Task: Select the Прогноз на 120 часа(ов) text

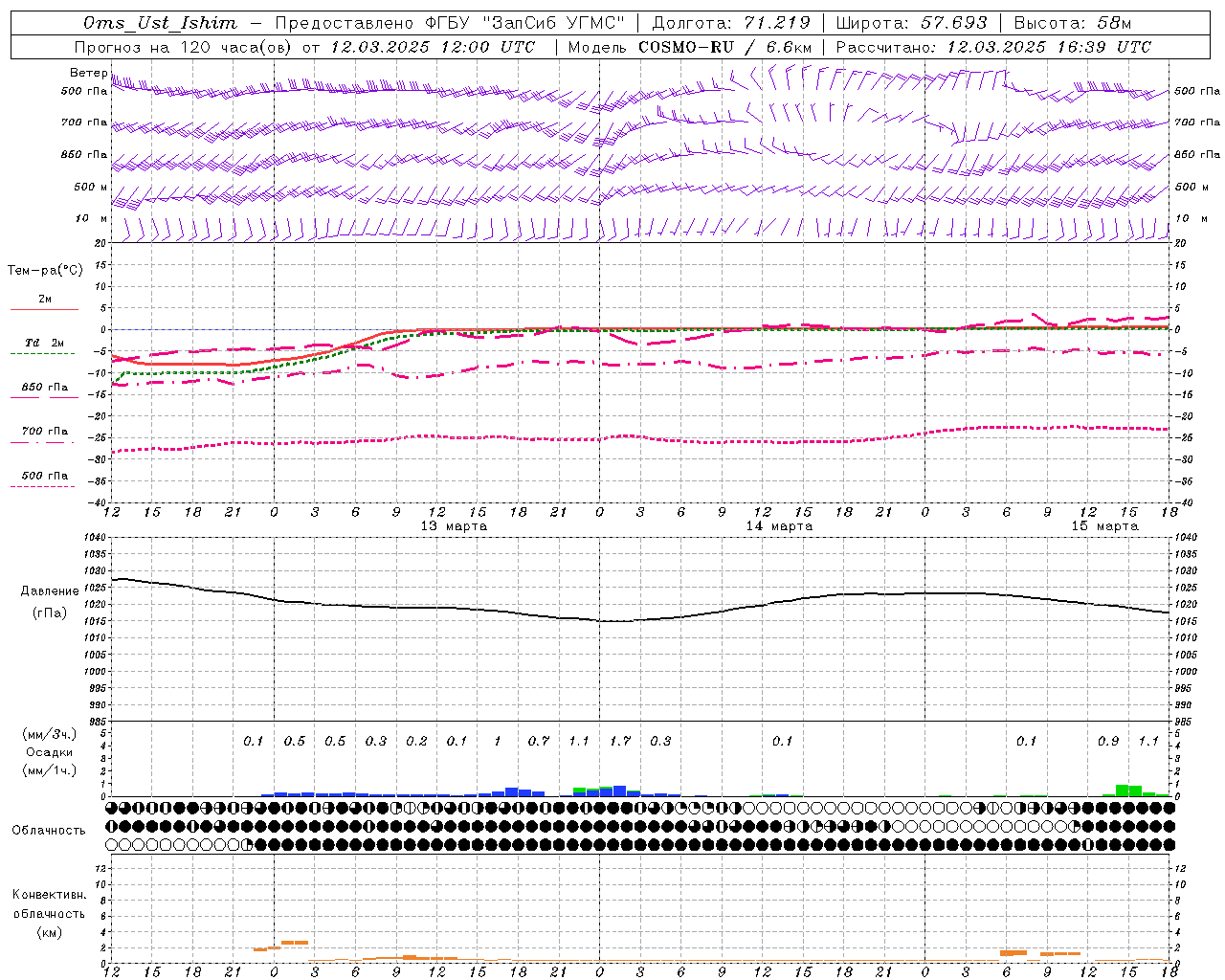Action: point(184,47)
